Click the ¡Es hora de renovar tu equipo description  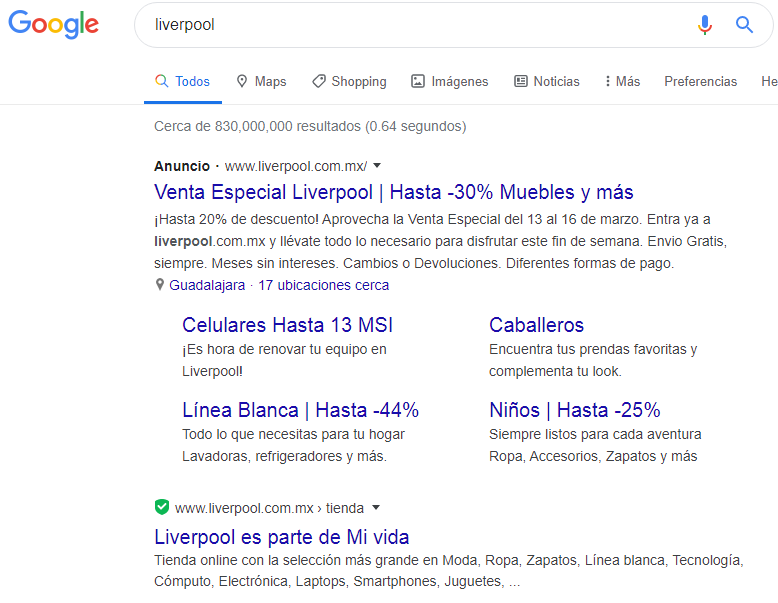tap(284, 360)
